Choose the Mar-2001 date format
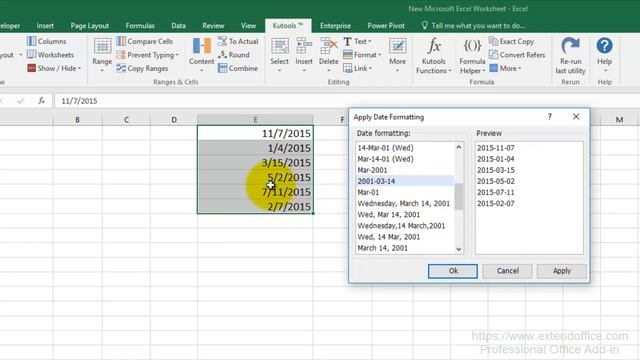Viewport: 640px width, 360px height. click(404, 170)
